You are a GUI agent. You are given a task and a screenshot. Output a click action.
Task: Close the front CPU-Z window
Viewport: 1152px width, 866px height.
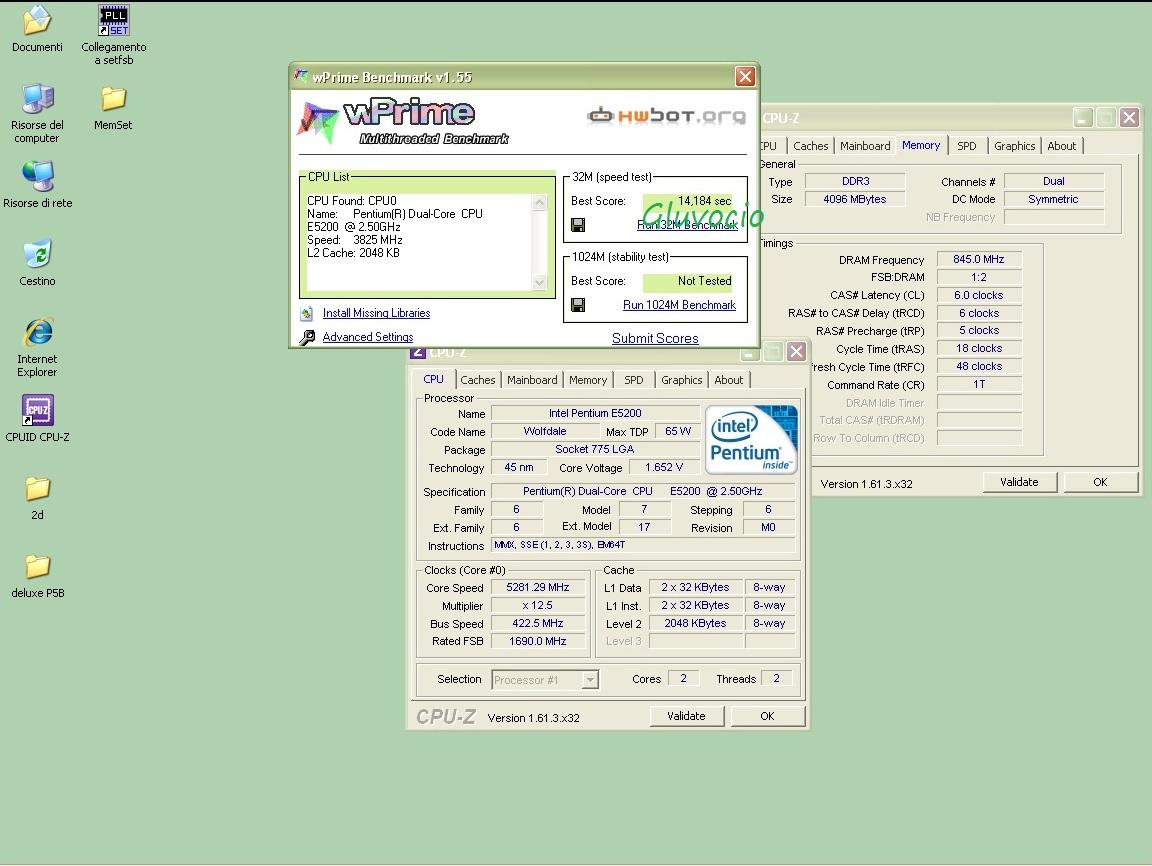coord(796,352)
